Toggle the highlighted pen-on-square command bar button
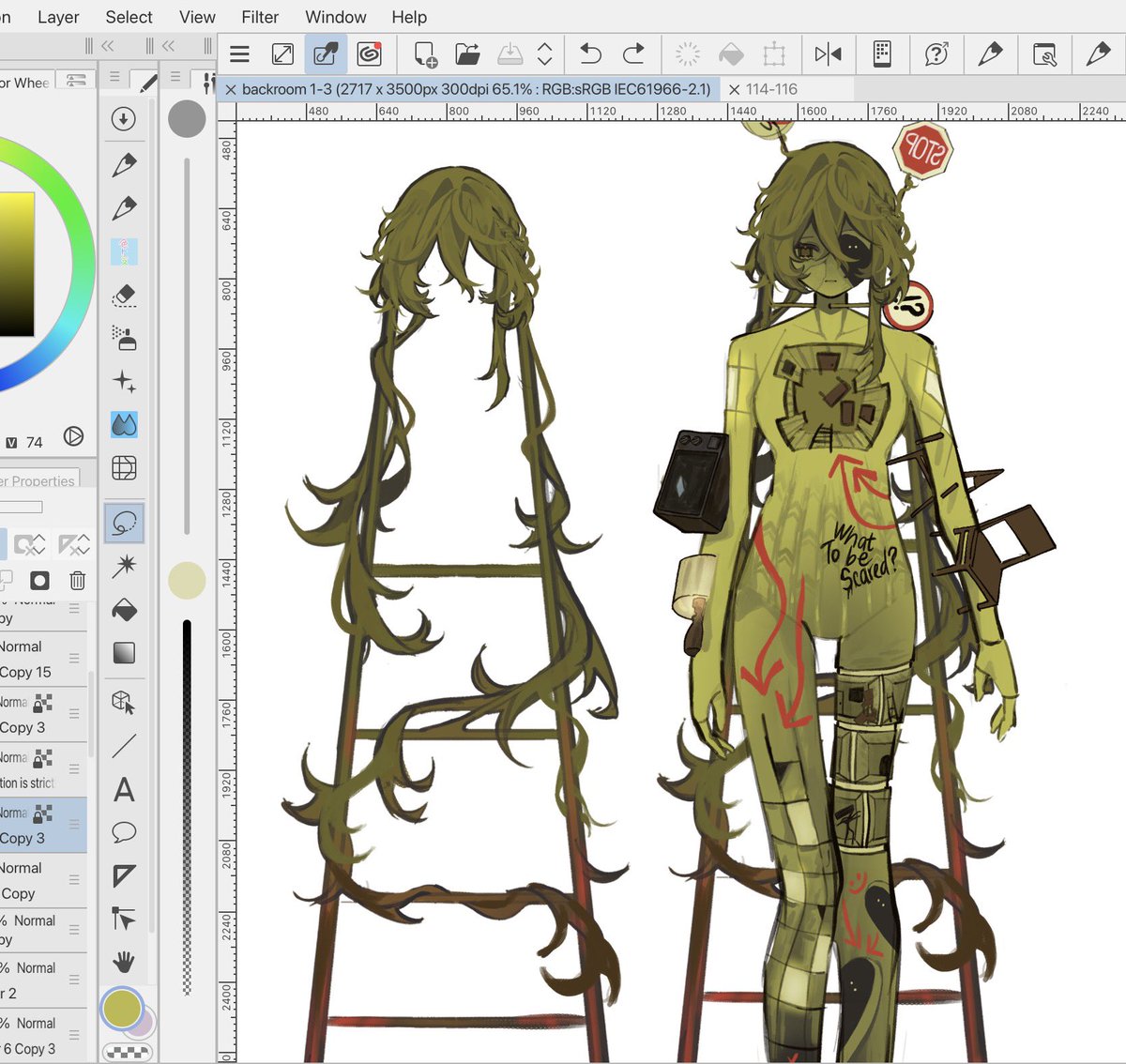 coord(326,53)
